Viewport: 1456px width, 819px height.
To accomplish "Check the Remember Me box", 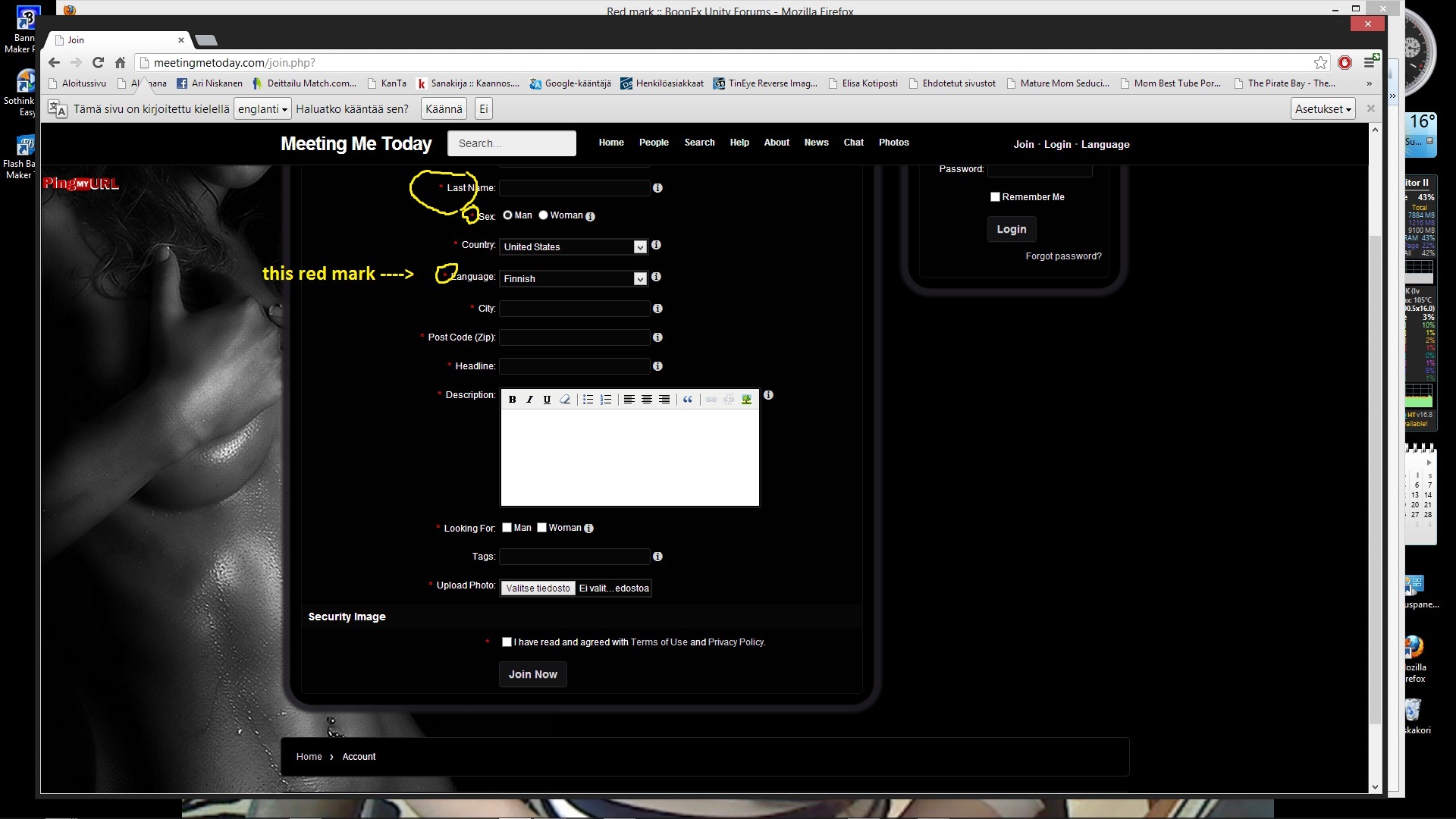I will tap(995, 197).
